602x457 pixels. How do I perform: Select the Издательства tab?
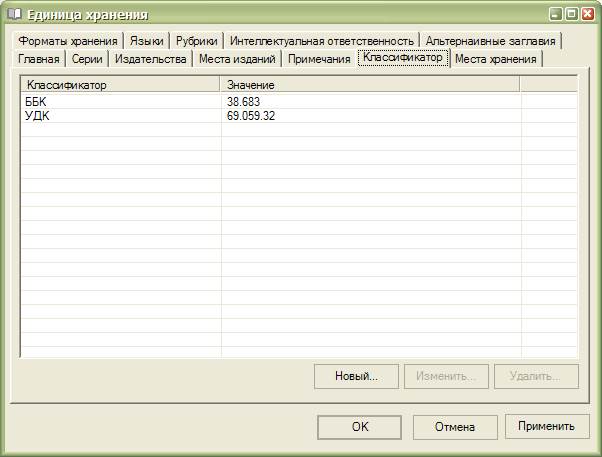(x=150, y=60)
